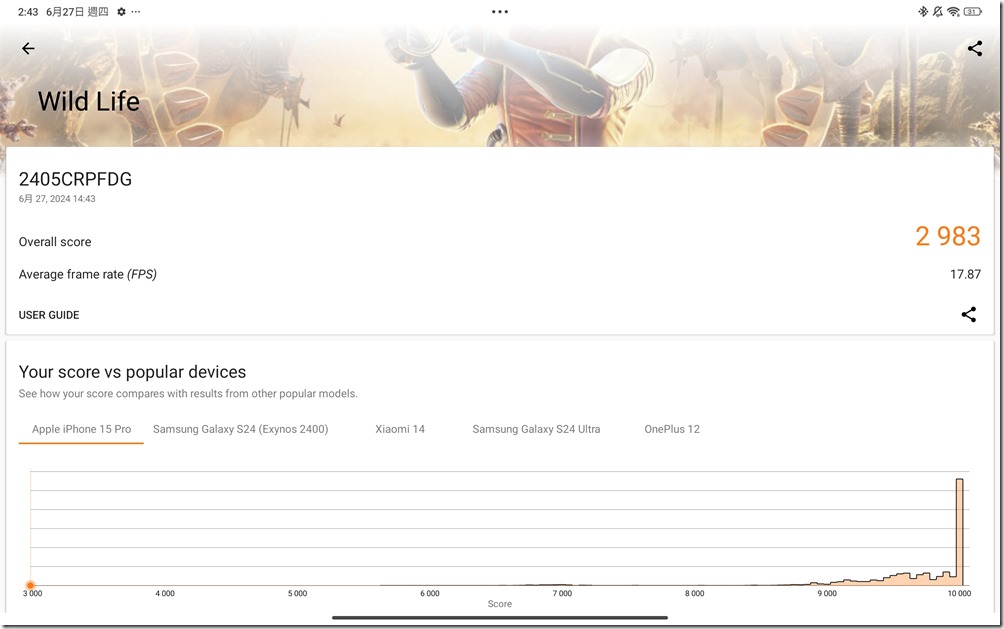Click the 9 000 axis label
This screenshot has width=1004, height=629.
pyautogui.click(x=827, y=594)
